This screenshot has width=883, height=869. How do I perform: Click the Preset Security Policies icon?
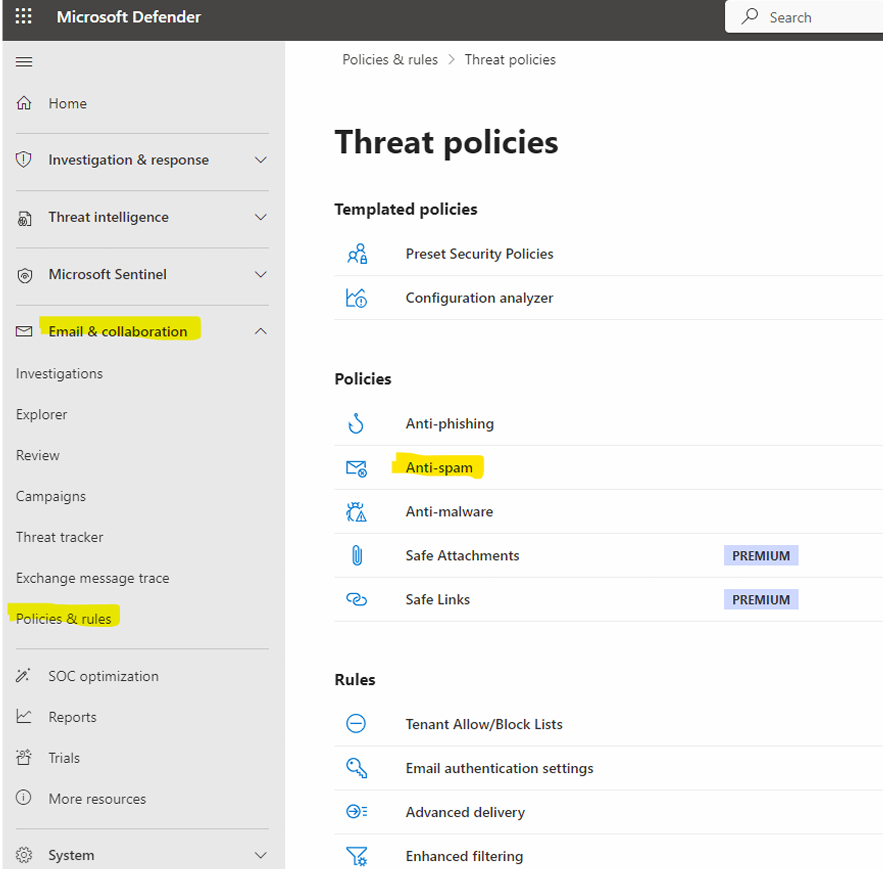point(357,254)
